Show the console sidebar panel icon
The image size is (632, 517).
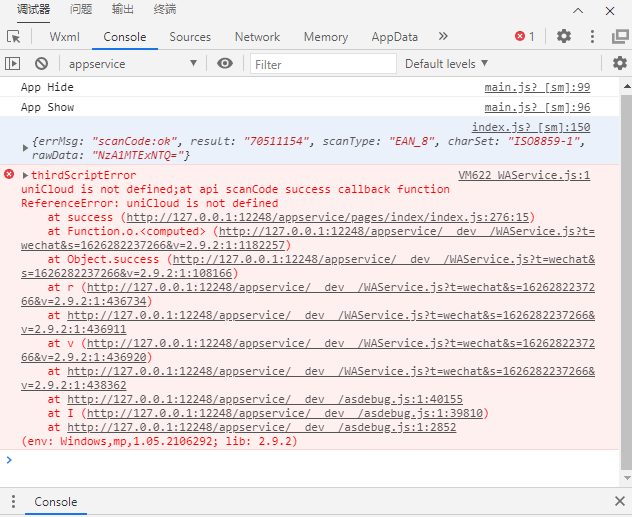(13, 64)
